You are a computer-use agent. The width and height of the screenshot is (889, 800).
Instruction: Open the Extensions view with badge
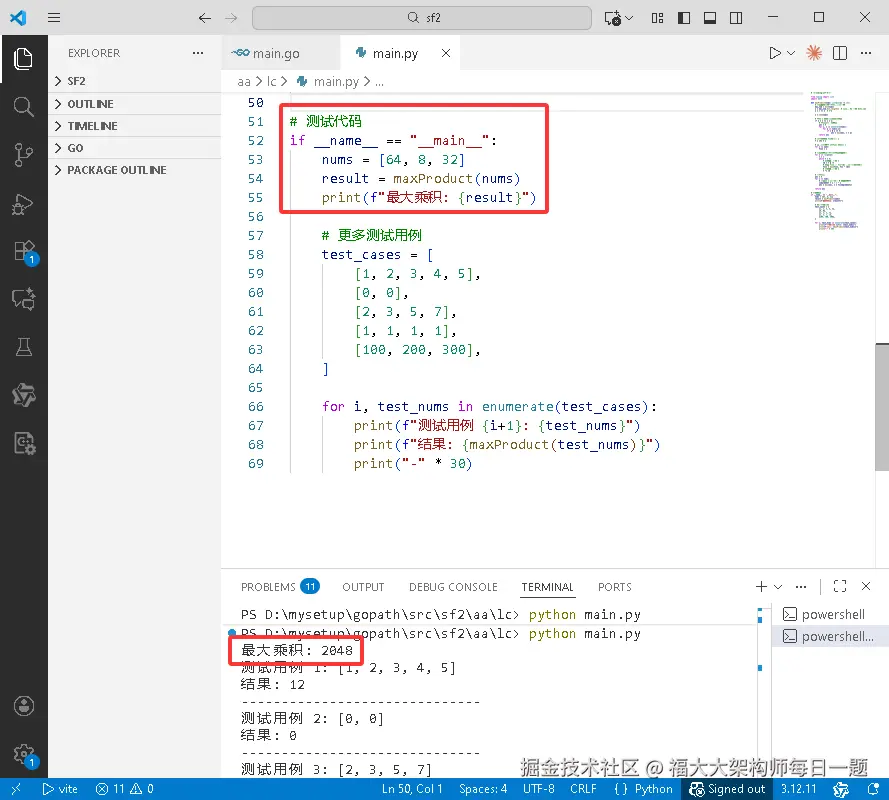point(25,252)
